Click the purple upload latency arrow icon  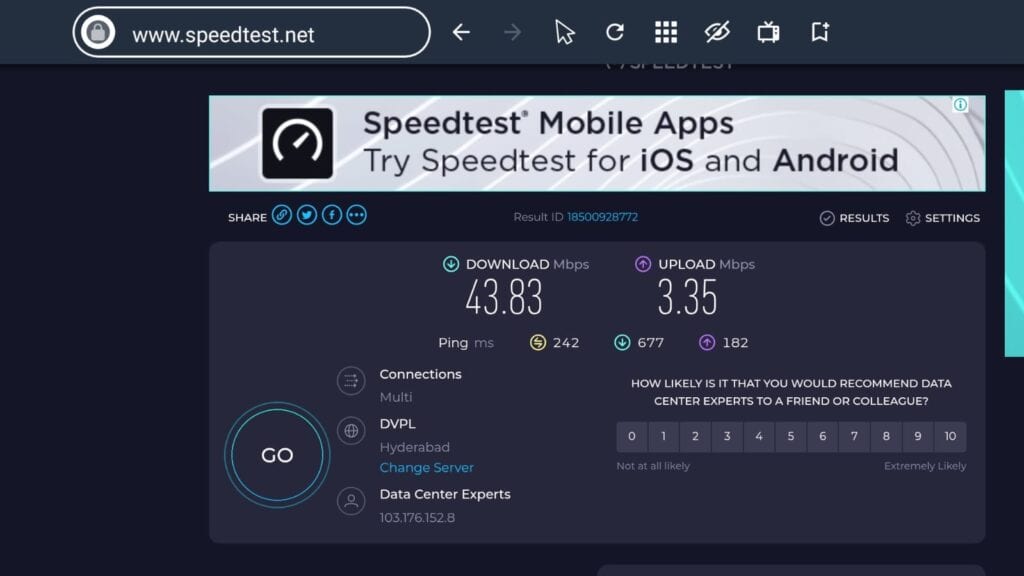(705, 342)
